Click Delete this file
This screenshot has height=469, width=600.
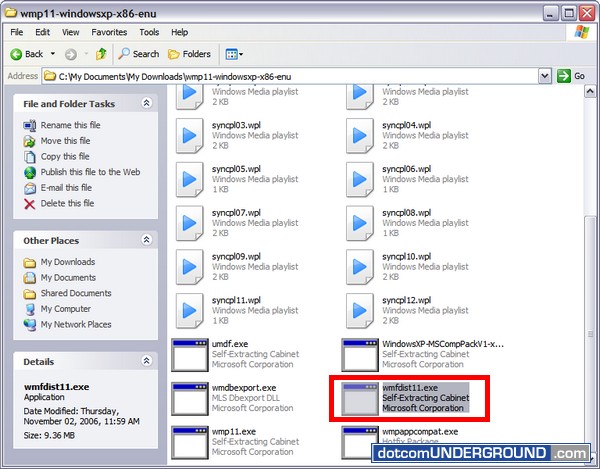coord(67,204)
